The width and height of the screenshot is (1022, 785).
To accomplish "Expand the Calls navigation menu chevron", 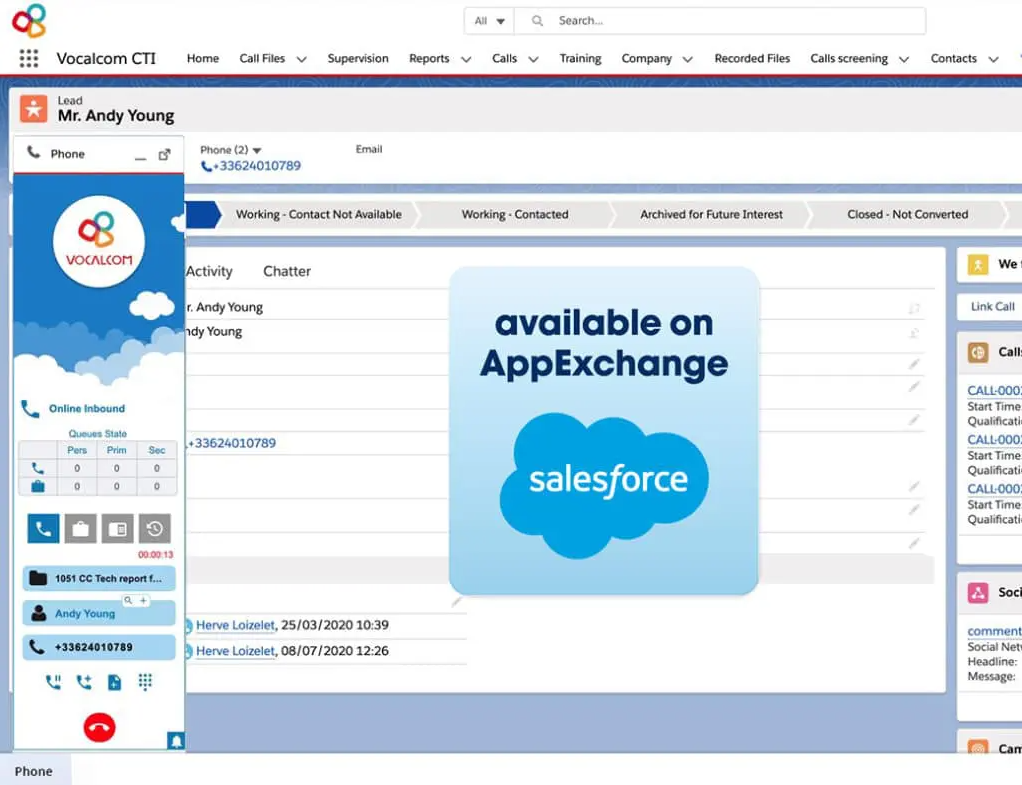I will (x=533, y=58).
